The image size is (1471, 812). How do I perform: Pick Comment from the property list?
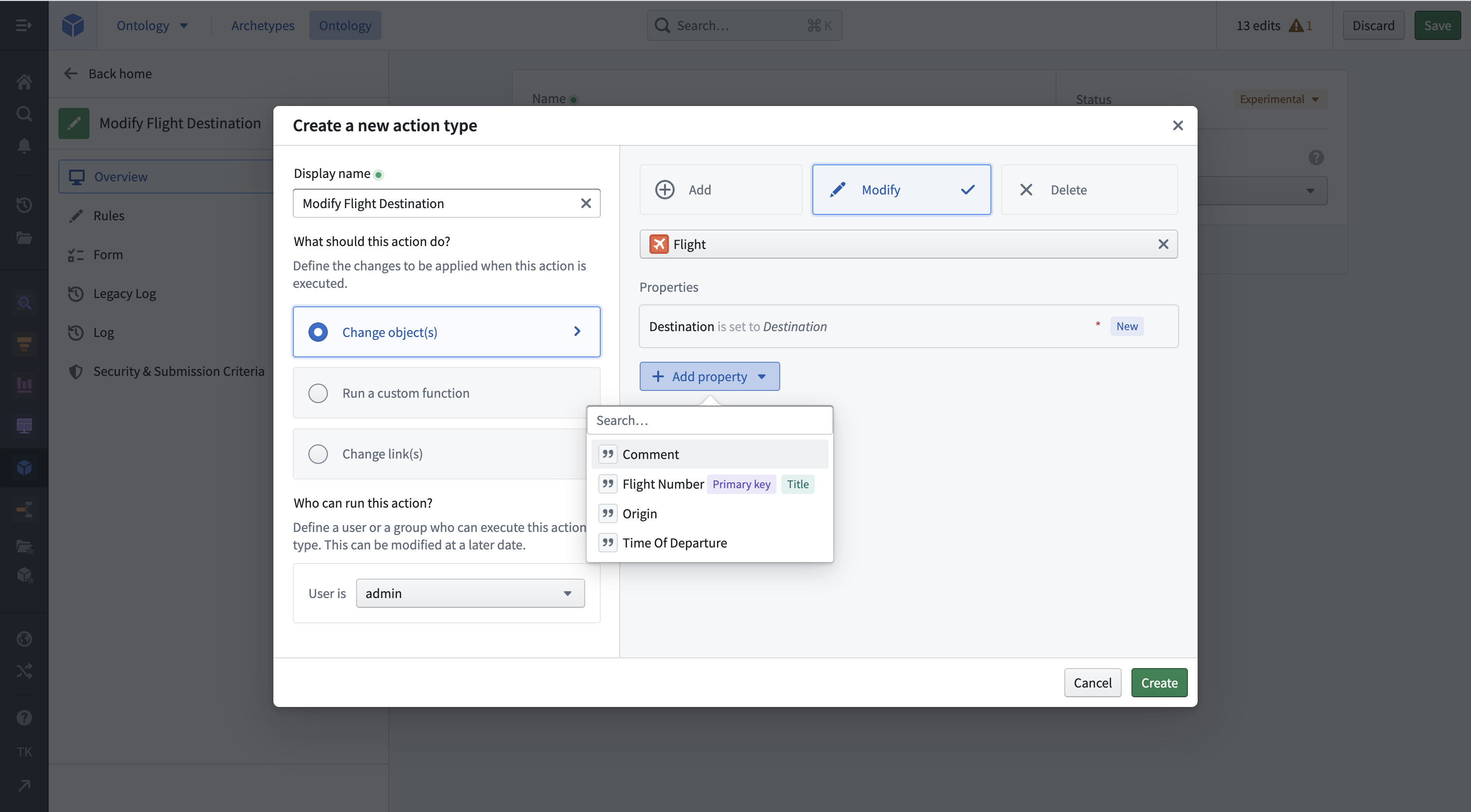click(x=709, y=454)
